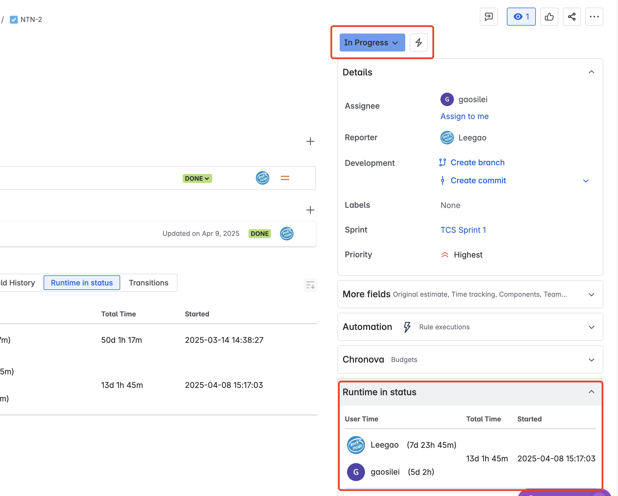The width and height of the screenshot is (618, 496).
Task: Open the In Progress status dropdown
Action: pyautogui.click(x=372, y=43)
